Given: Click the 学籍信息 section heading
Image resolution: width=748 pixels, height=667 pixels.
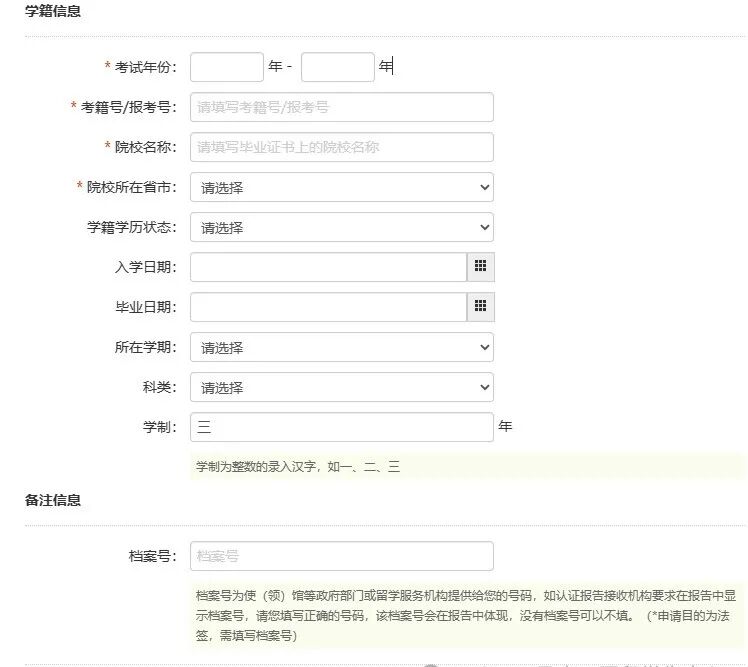Looking at the screenshot, I should [x=53, y=11].
